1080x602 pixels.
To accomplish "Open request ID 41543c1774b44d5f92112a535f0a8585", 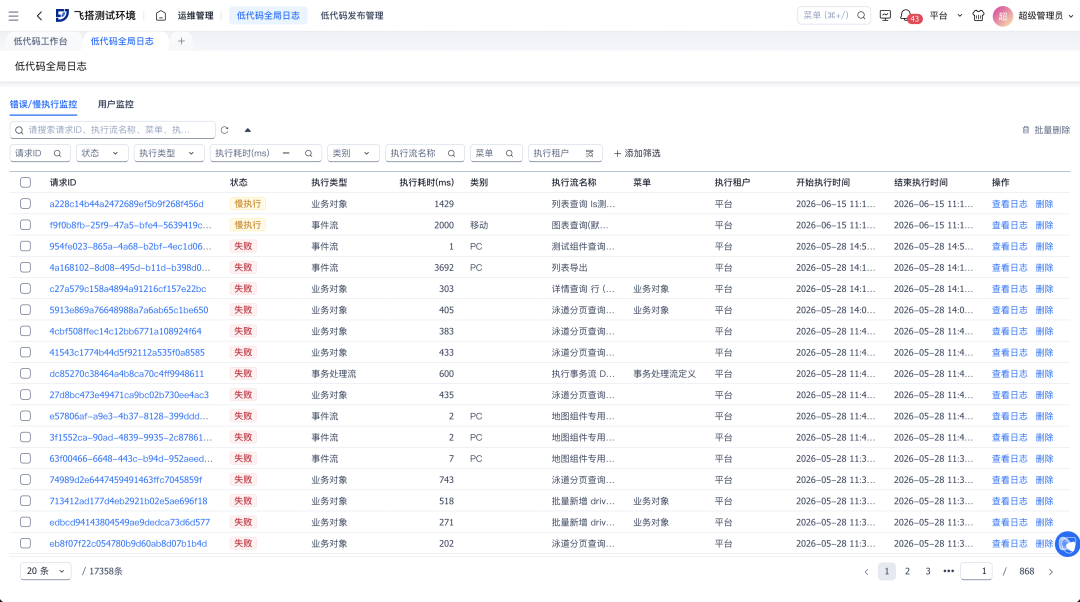I will click(127, 352).
